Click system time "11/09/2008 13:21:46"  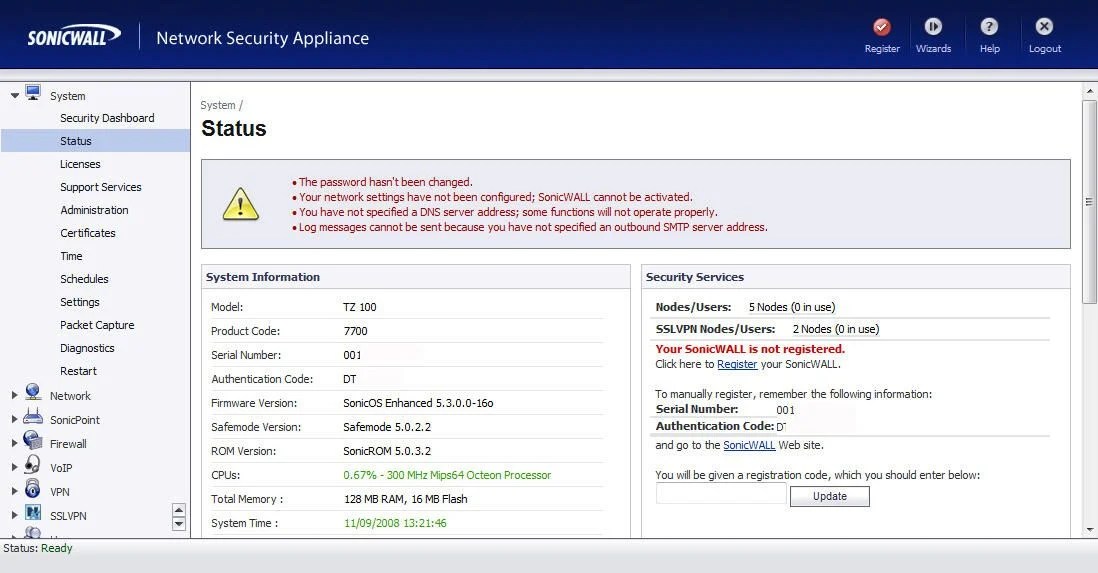point(395,523)
